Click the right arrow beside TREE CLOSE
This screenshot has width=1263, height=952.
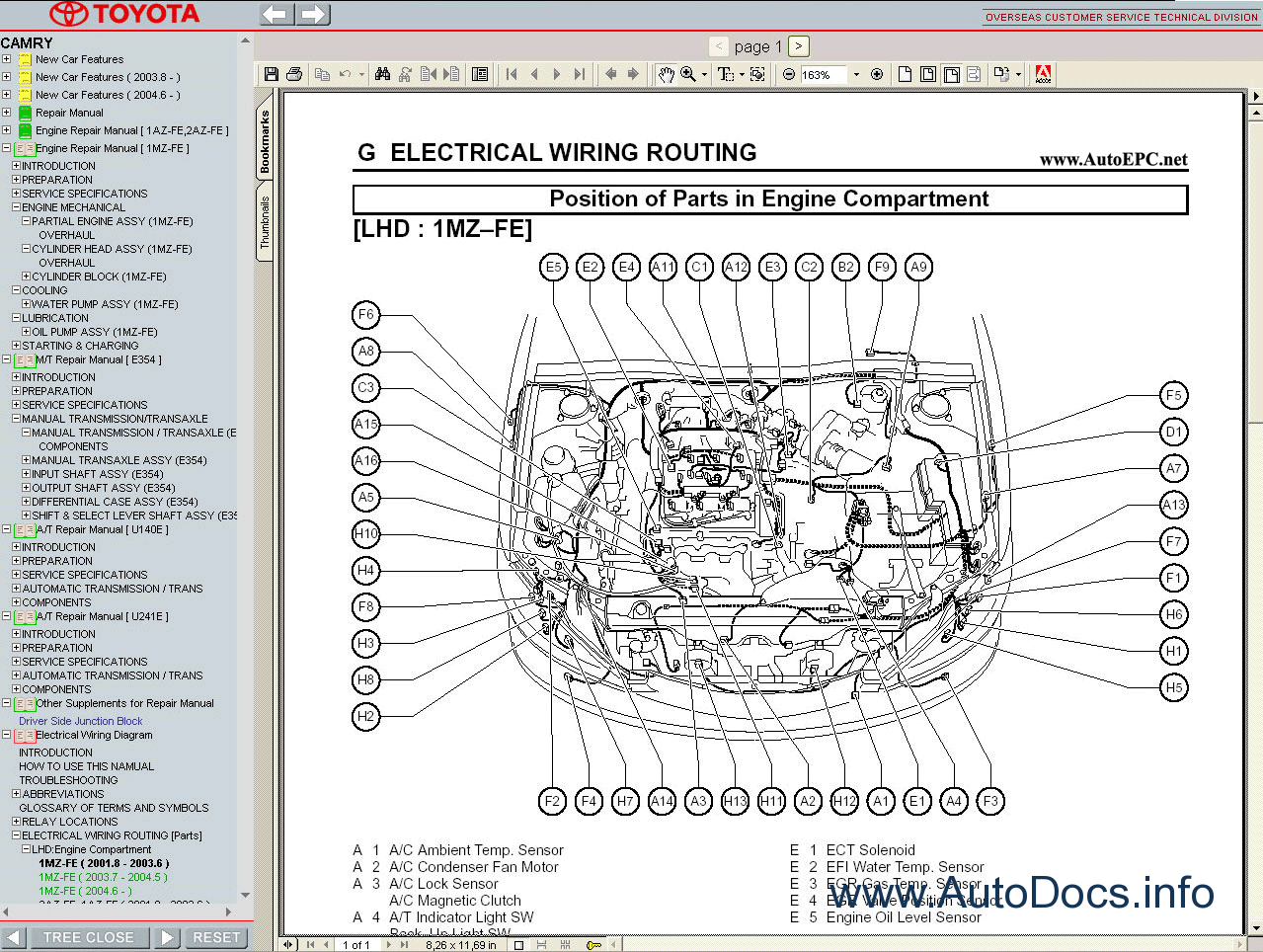(167, 937)
